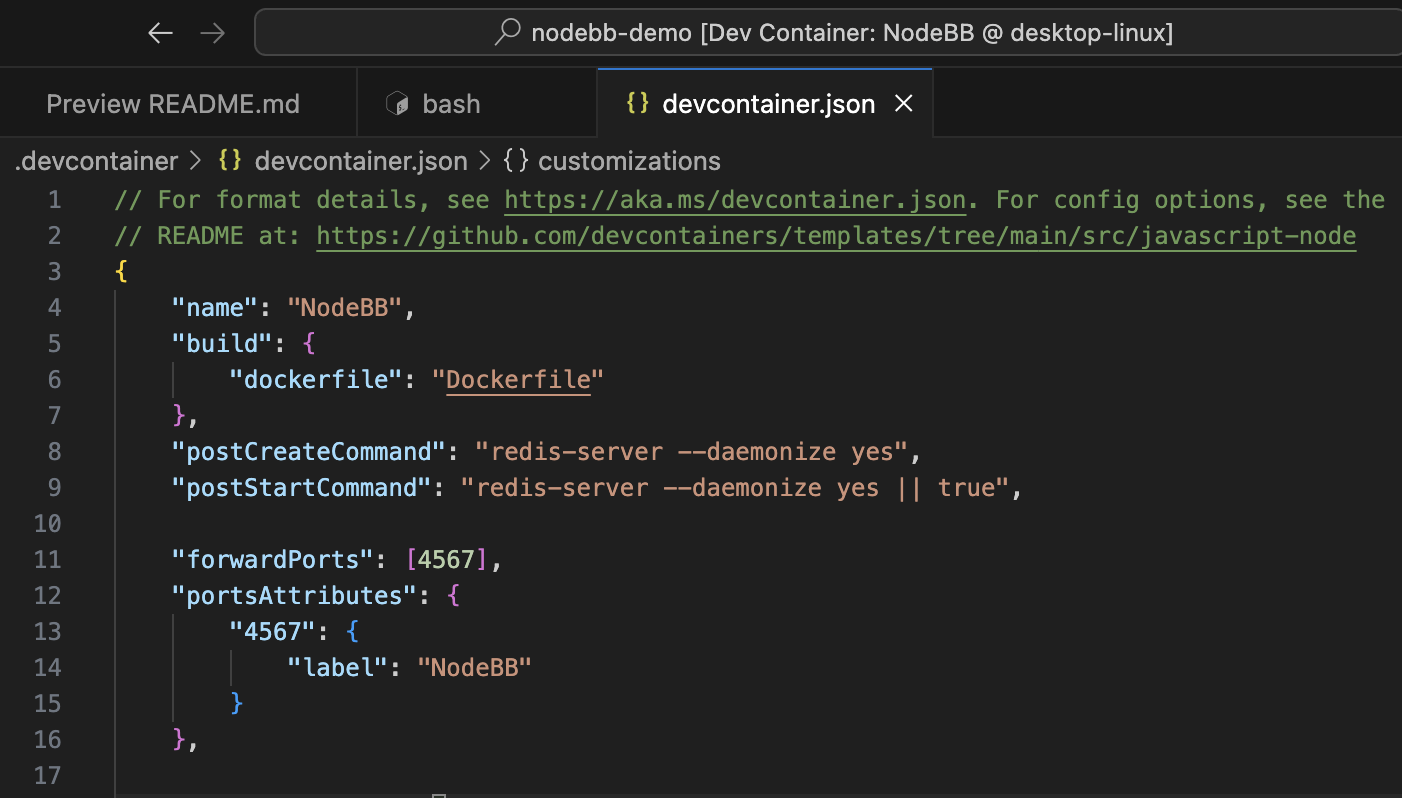The width and height of the screenshot is (1402, 798).
Task: Close the devcontainer.json tab
Action: [903, 103]
